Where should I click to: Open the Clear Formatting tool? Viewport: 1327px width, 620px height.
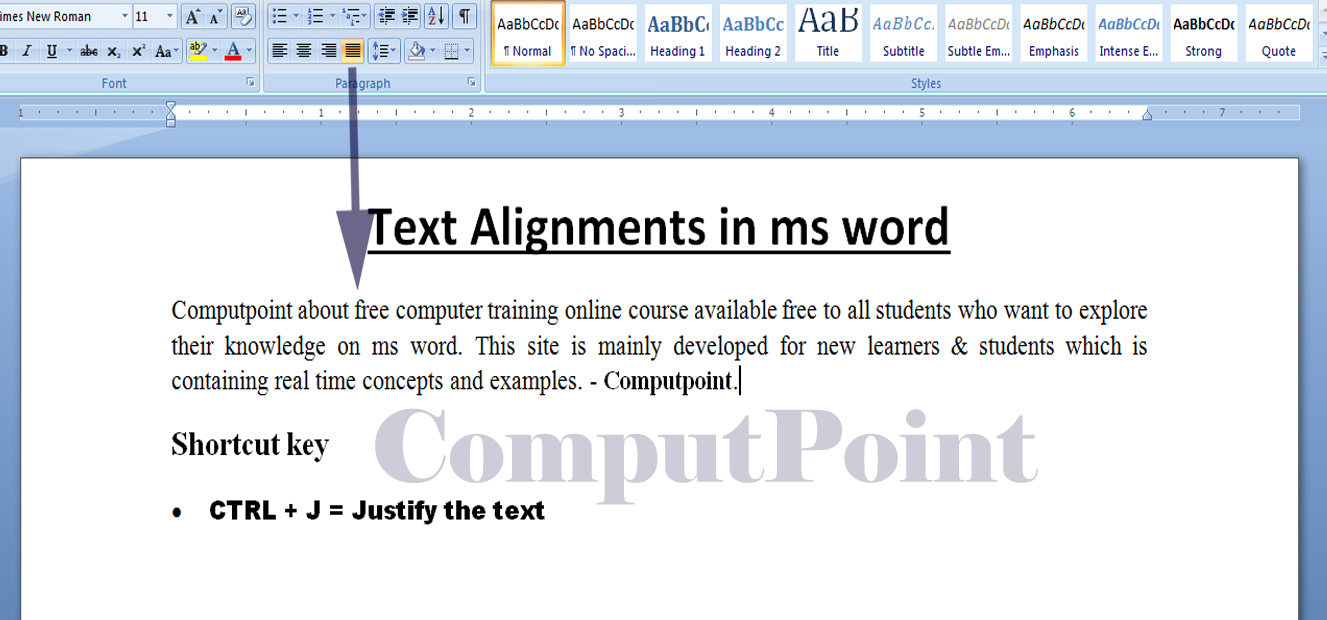pos(241,15)
